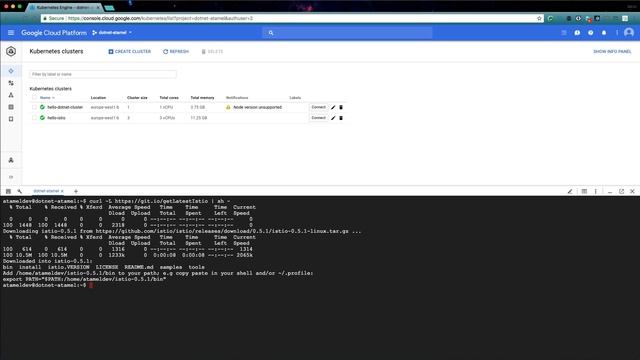Delete hello-istio cluster using its trash icon
640x360 pixels.
(x=341, y=118)
